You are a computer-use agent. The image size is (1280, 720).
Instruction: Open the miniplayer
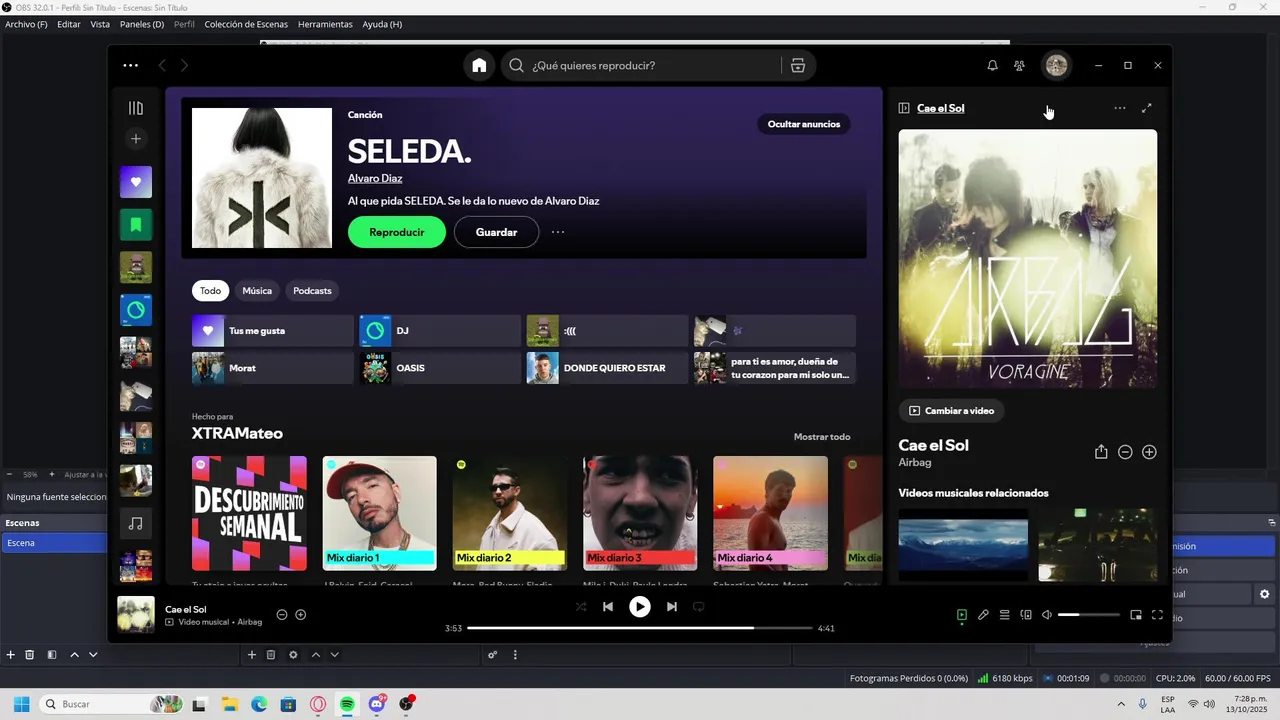pyautogui.click(x=1136, y=615)
